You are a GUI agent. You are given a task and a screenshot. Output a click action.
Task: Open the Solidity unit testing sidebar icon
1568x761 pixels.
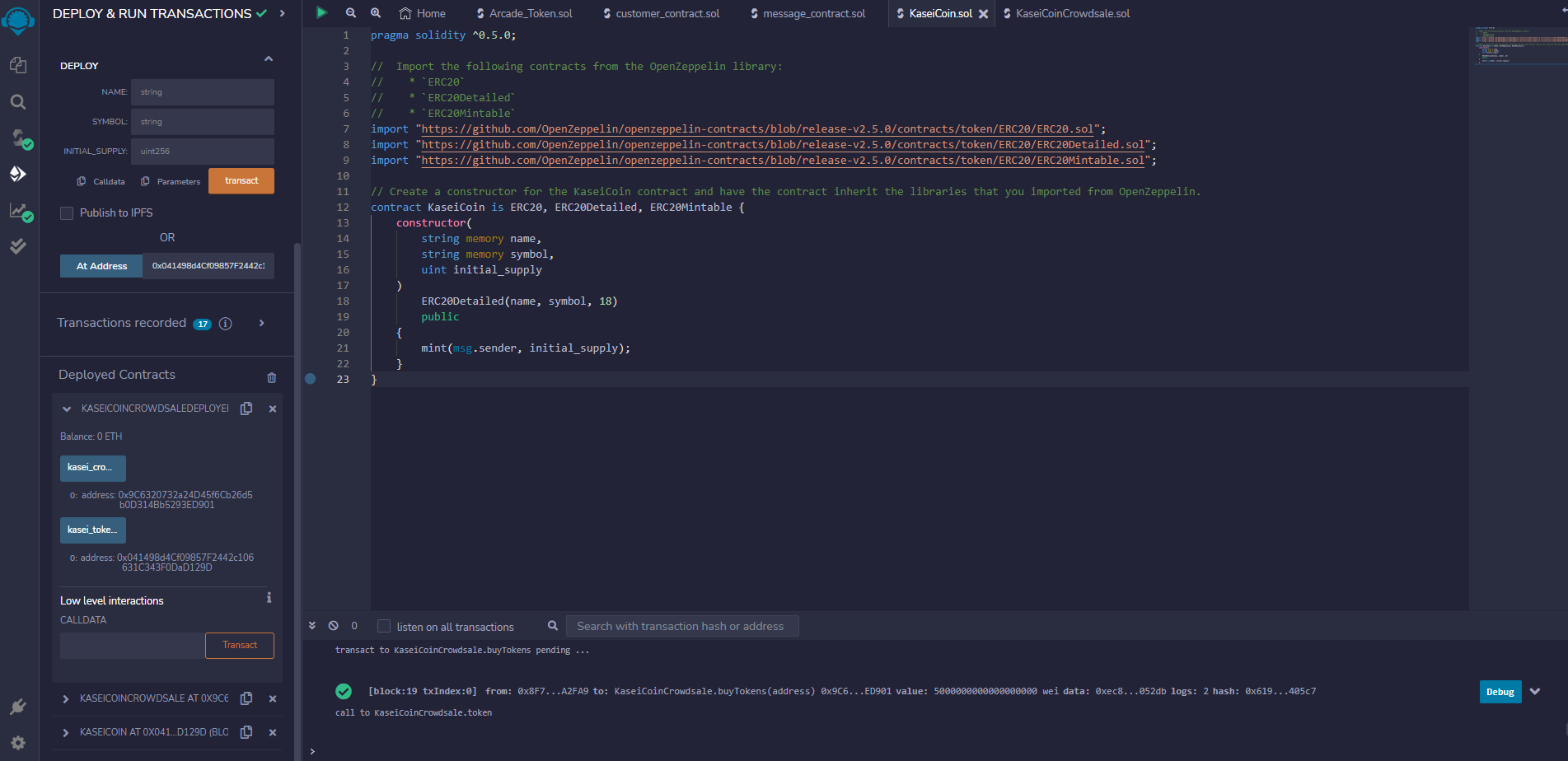click(18, 246)
